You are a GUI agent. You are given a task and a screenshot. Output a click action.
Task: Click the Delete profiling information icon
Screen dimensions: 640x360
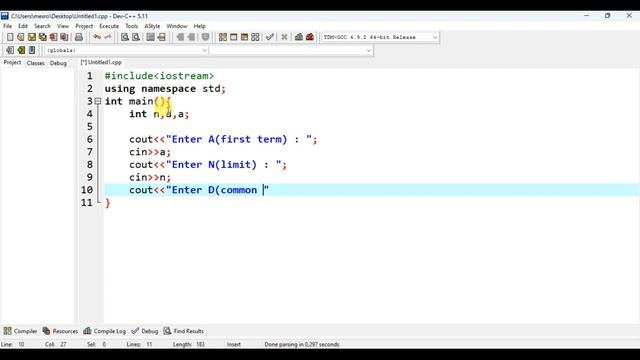pyautogui.click(x=310, y=37)
